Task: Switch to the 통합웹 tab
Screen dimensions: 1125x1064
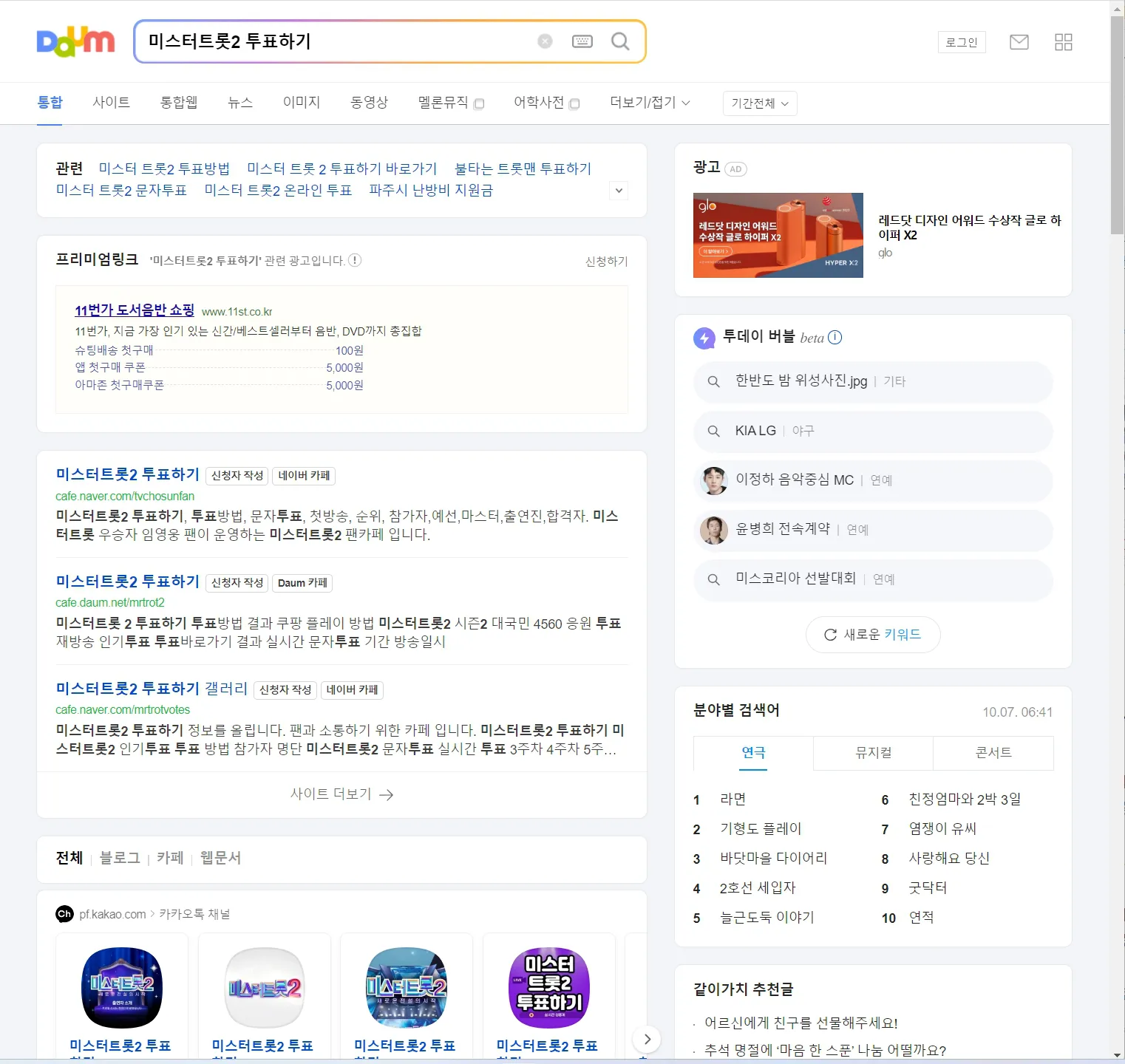Action: coord(179,102)
